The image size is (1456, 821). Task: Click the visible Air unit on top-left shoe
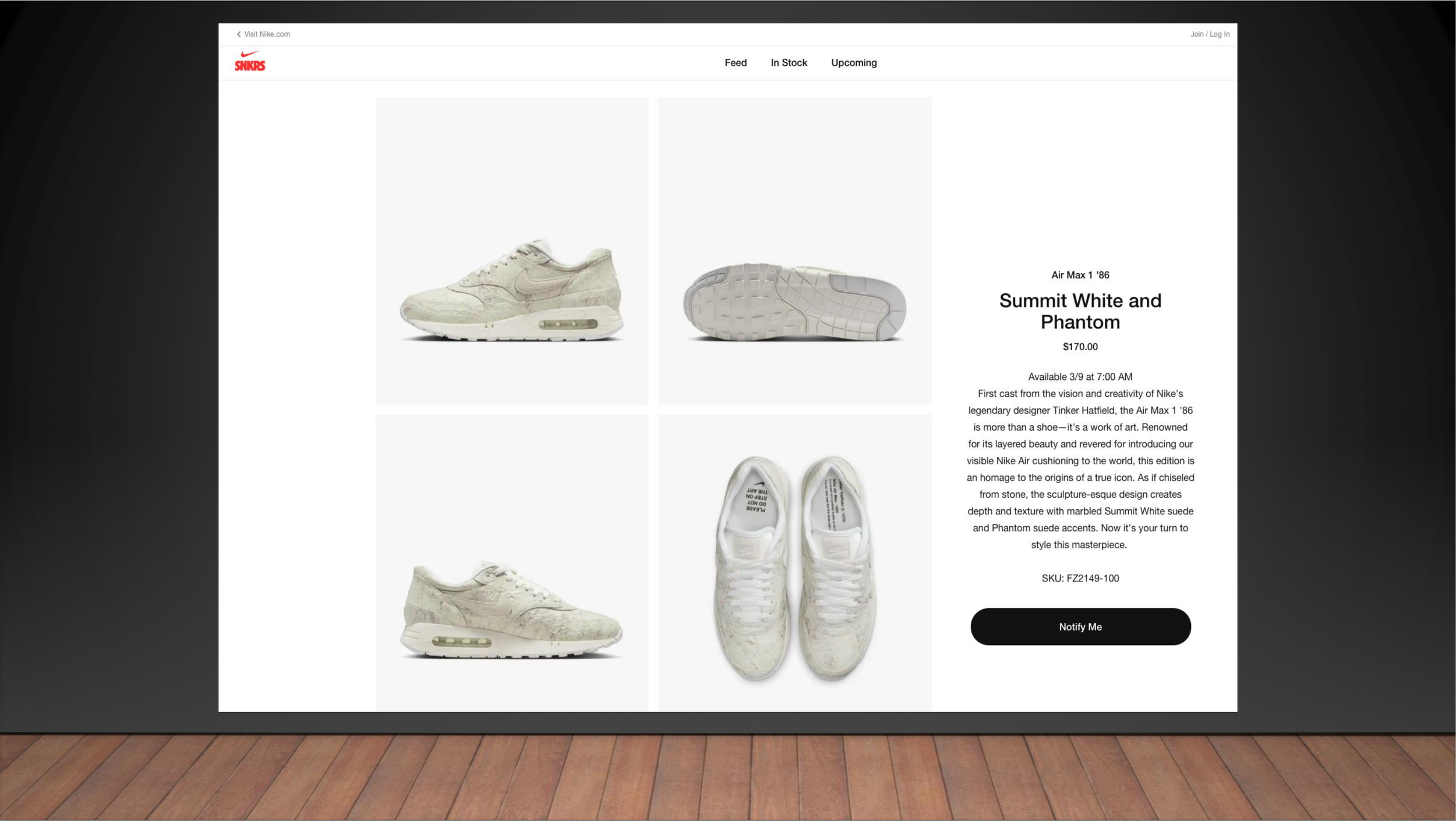pos(568,324)
